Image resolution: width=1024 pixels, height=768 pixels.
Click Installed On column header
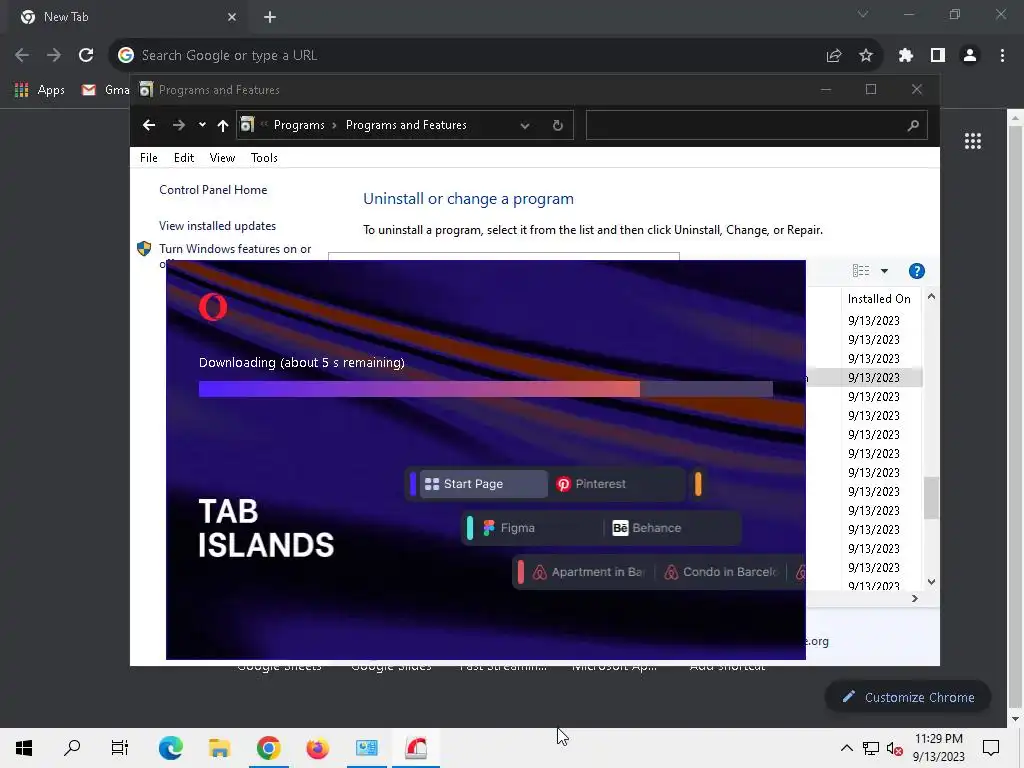(879, 298)
